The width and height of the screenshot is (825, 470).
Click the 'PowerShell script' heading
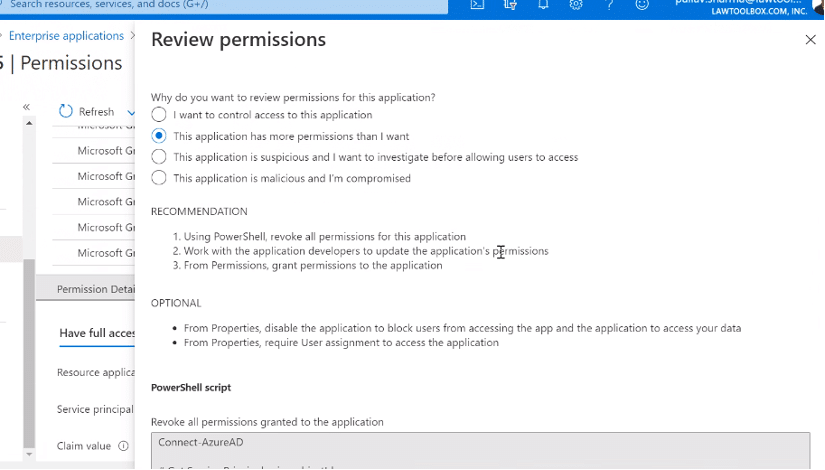[x=191, y=387]
